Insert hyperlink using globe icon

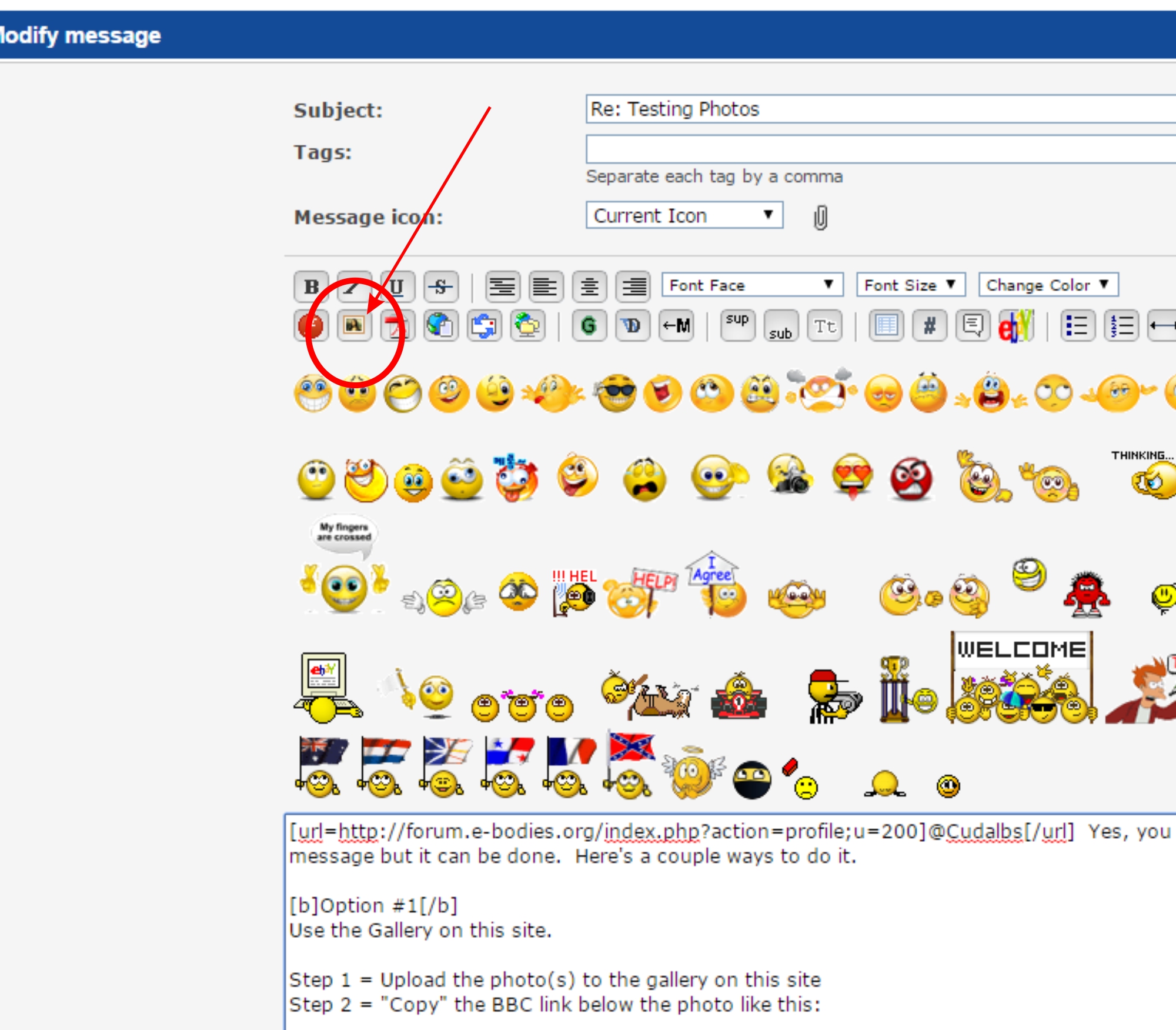tap(440, 326)
